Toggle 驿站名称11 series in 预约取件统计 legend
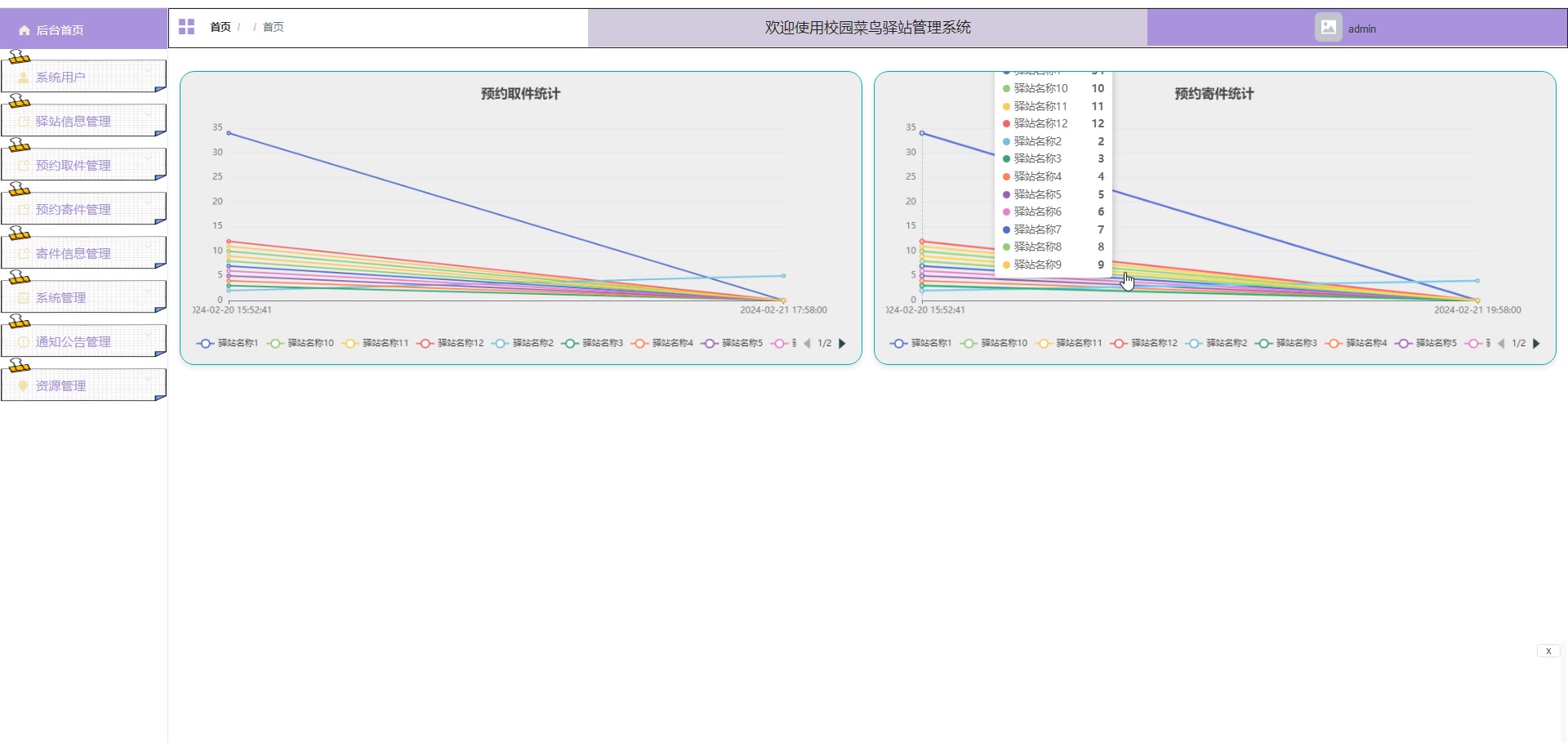The height and width of the screenshot is (743, 1568). (x=375, y=344)
